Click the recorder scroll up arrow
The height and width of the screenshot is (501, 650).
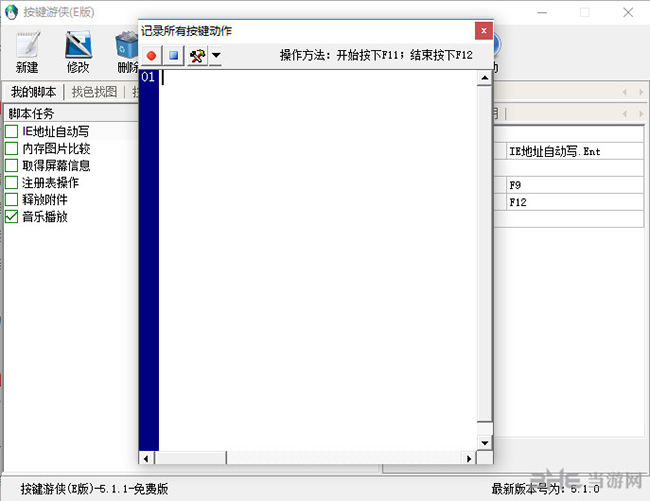click(485, 78)
